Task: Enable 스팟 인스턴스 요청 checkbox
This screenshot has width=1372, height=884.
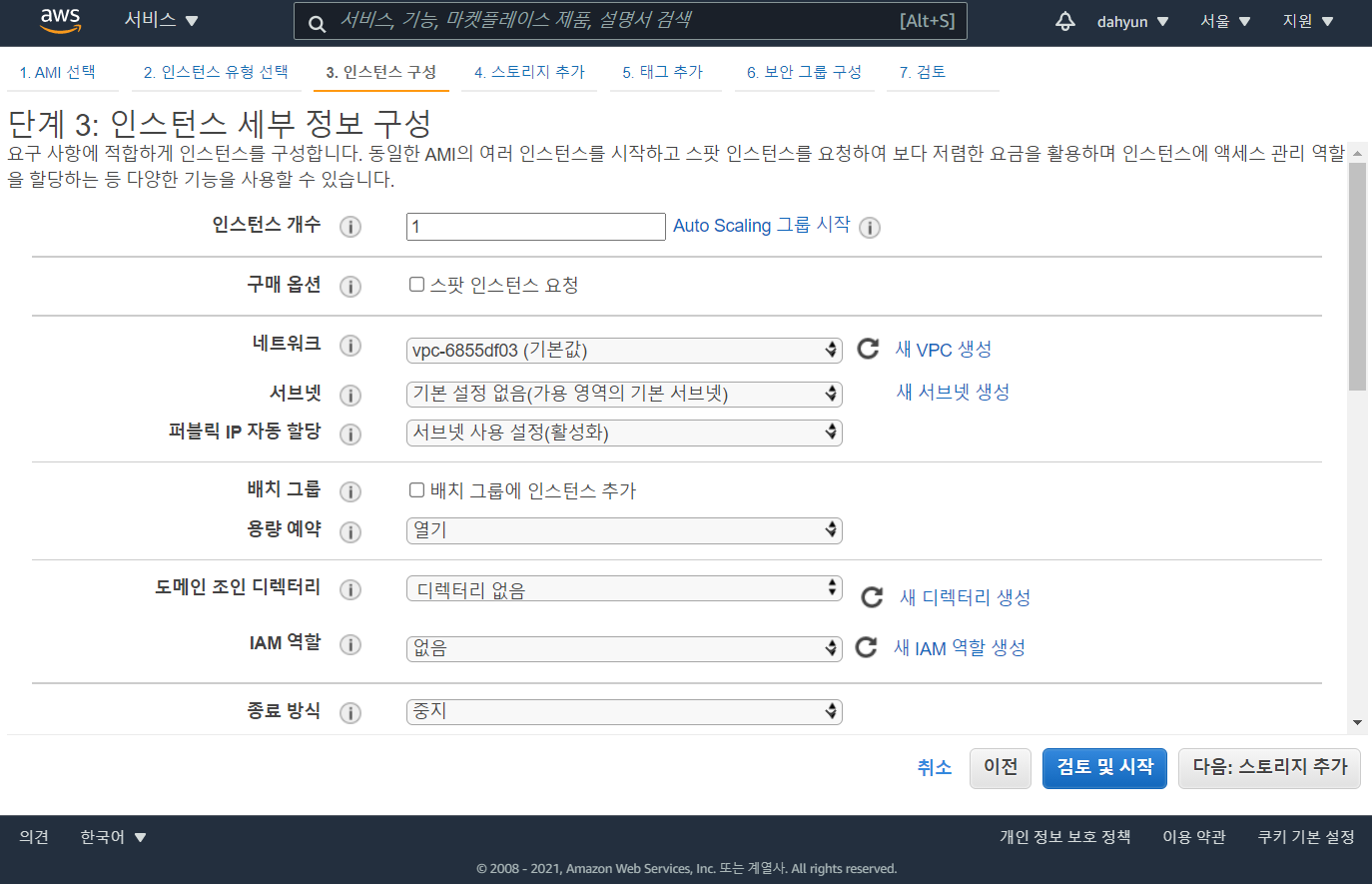Action: tap(417, 285)
